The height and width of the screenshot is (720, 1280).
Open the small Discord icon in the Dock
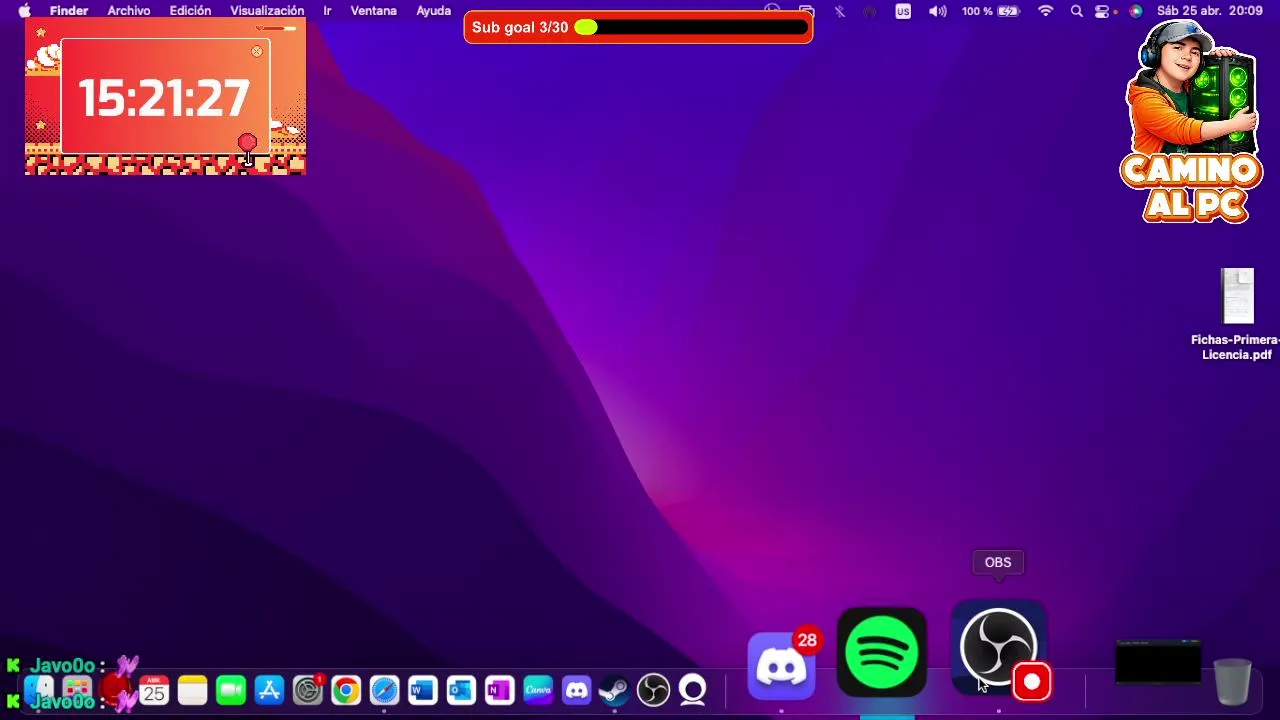[576, 690]
